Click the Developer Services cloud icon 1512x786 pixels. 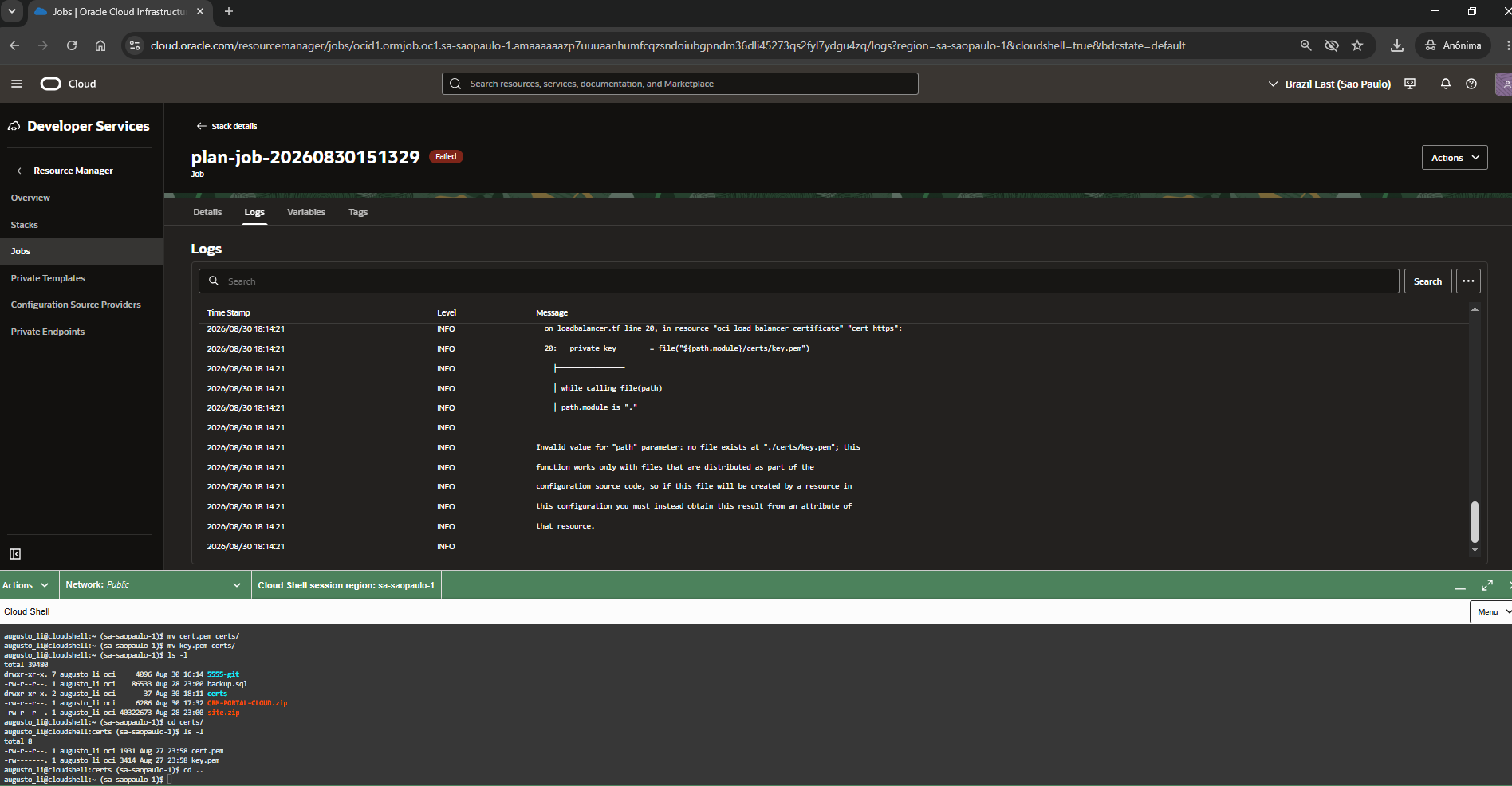coord(14,126)
